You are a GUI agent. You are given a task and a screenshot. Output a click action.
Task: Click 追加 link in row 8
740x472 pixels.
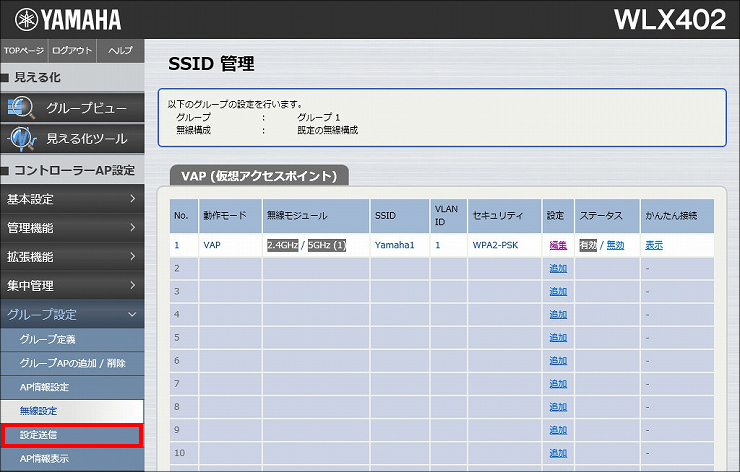(x=558, y=407)
